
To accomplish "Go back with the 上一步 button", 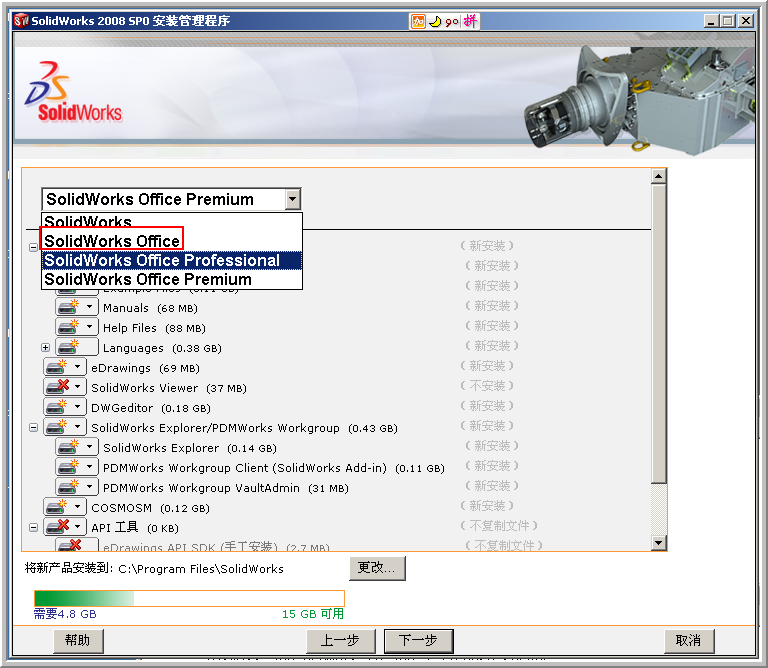I will (340, 641).
